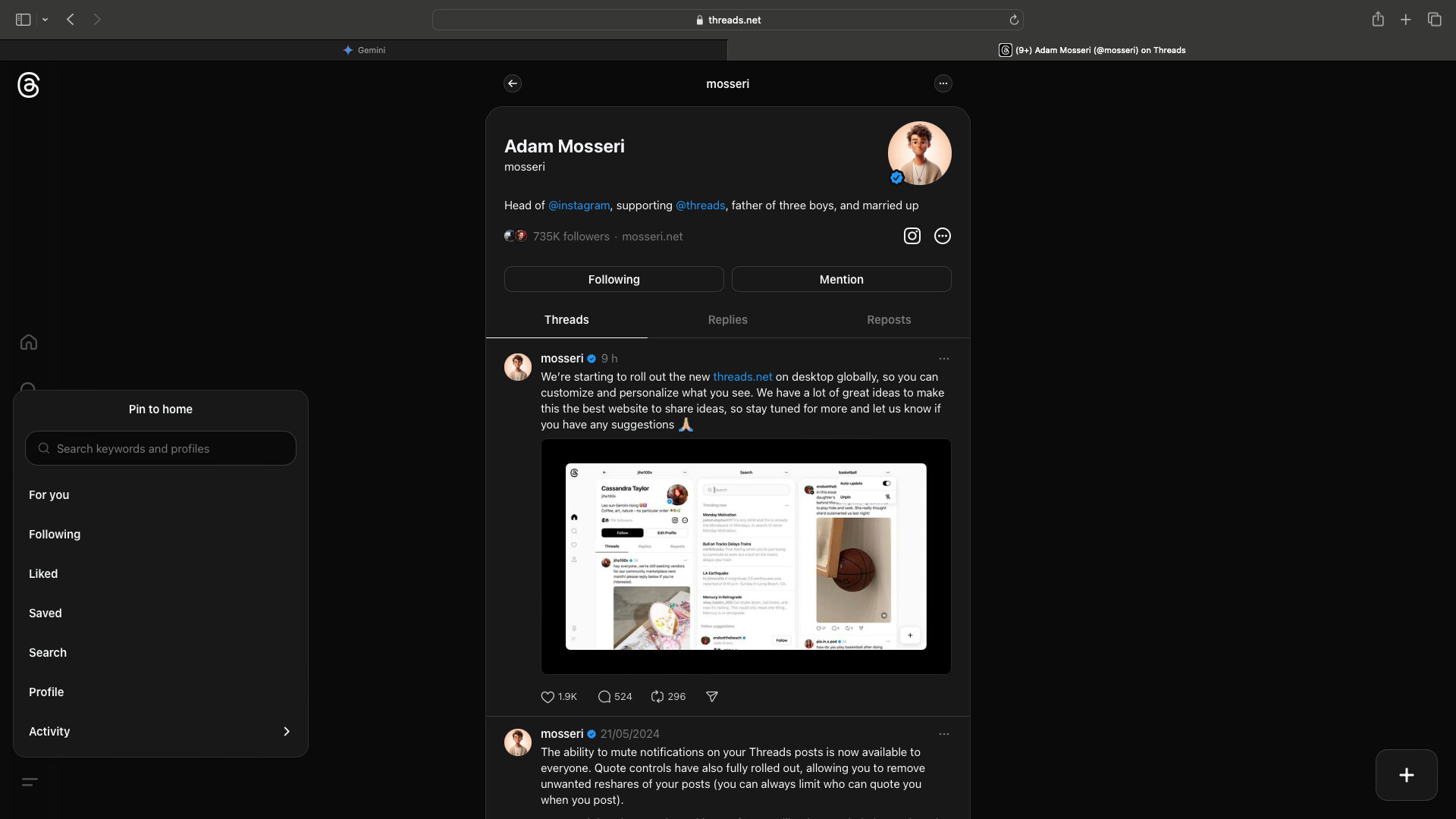Image resolution: width=1456 pixels, height=819 pixels.
Task: Choose Liked in Pin to home
Action: pyautogui.click(x=161, y=573)
